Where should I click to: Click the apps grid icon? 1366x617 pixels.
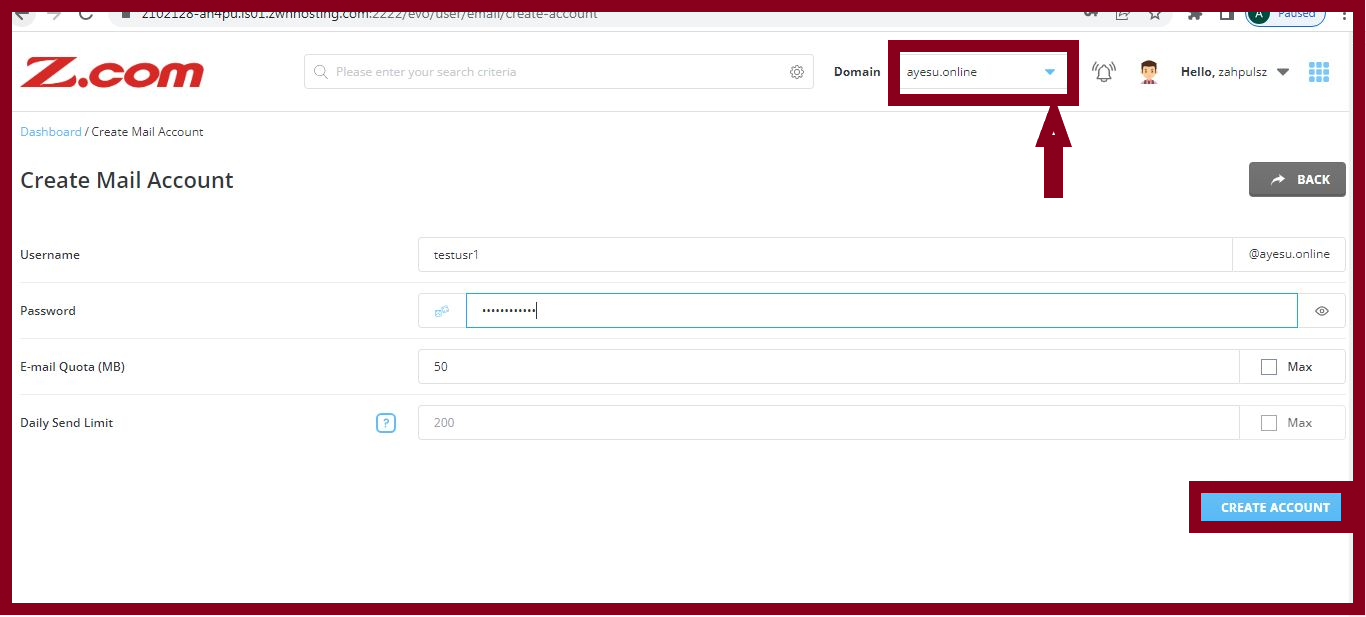(1319, 71)
